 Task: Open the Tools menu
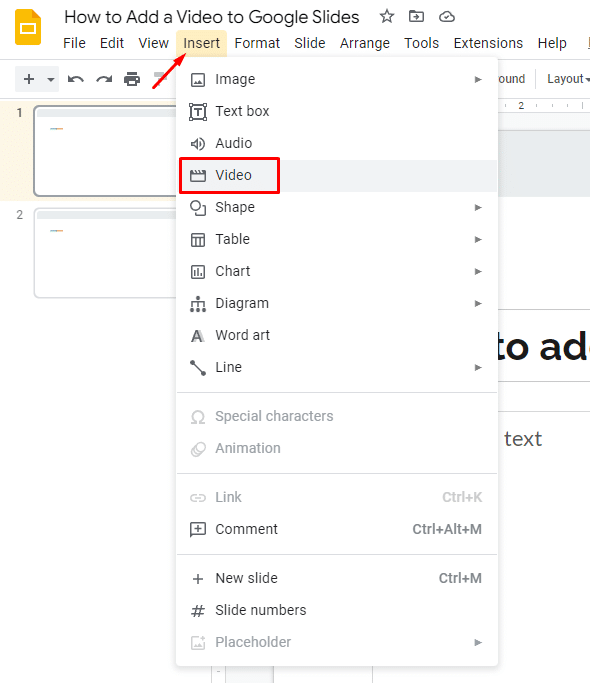pos(421,43)
